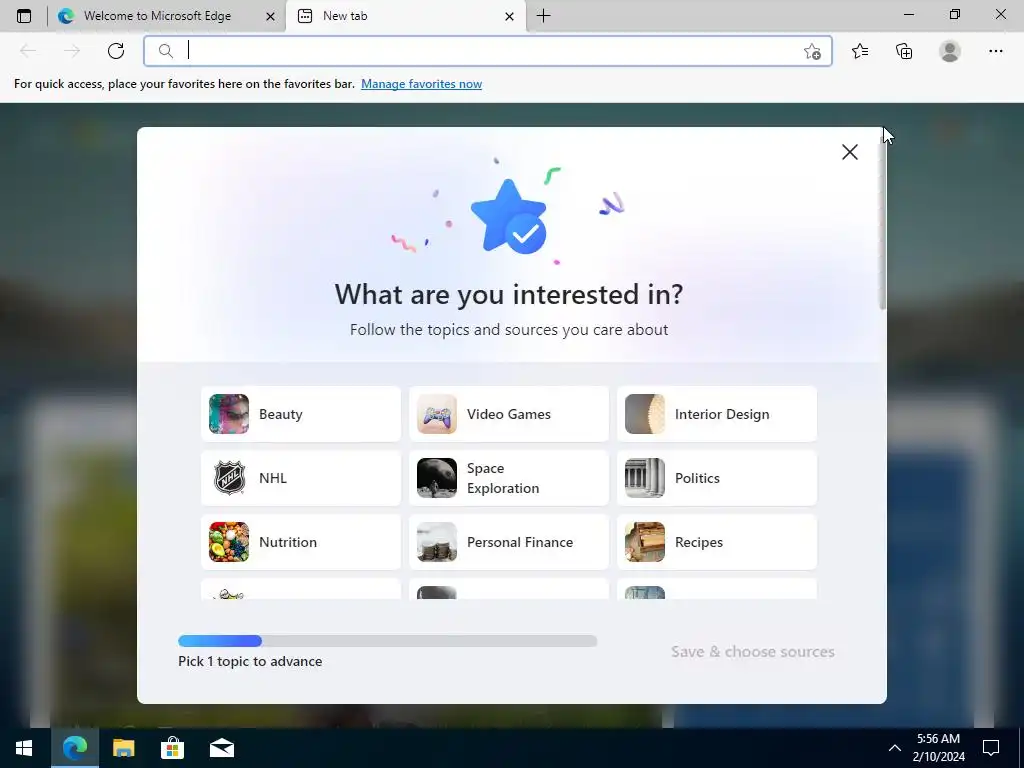Click the blue star badge illustration
The height and width of the screenshot is (768, 1024).
(508, 217)
